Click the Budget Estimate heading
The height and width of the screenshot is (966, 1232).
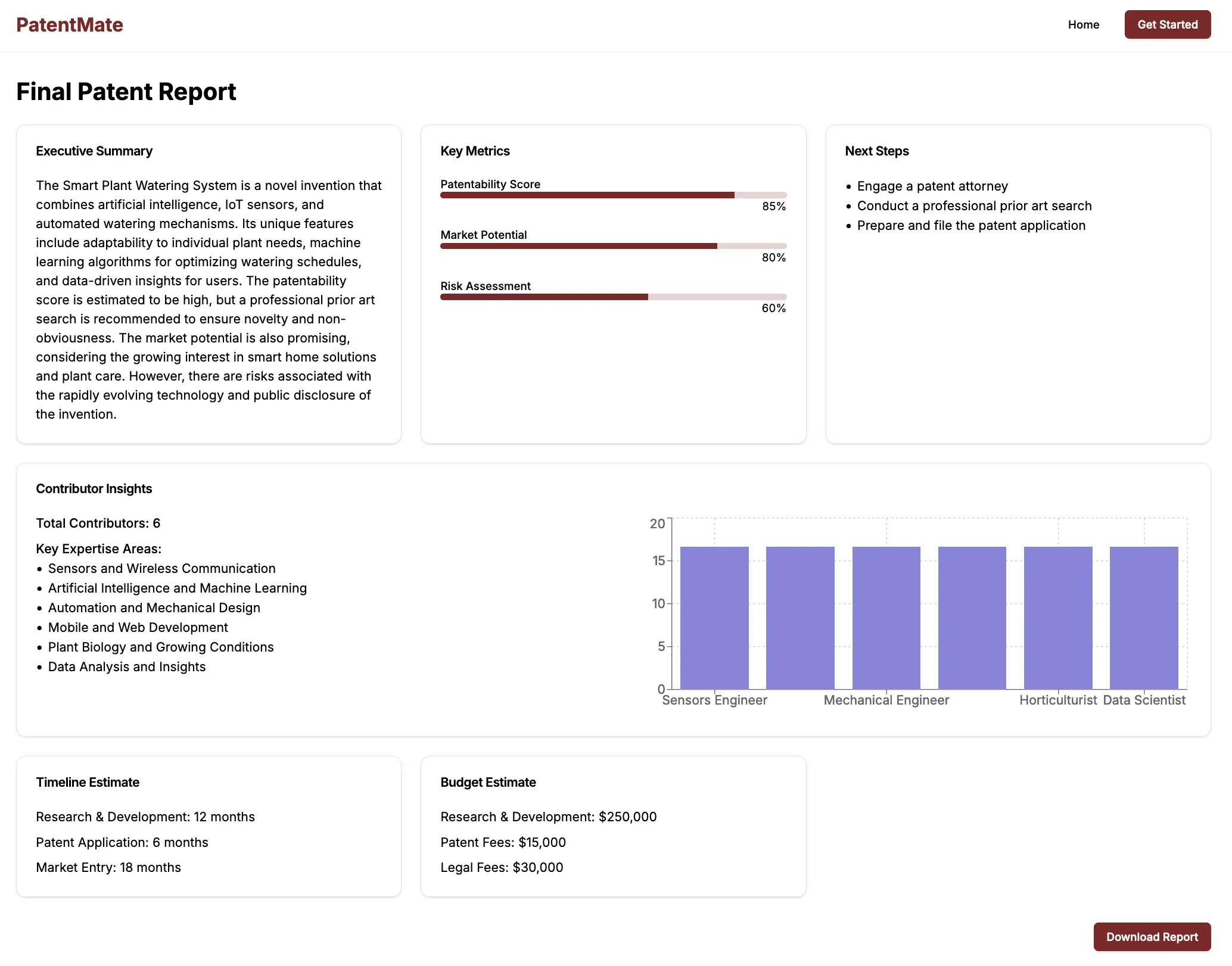coord(488,783)
